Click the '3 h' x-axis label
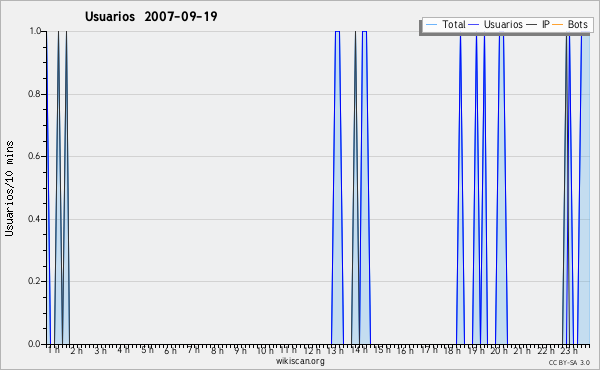Viewport: 600px width, 370px height. (100, 350)
